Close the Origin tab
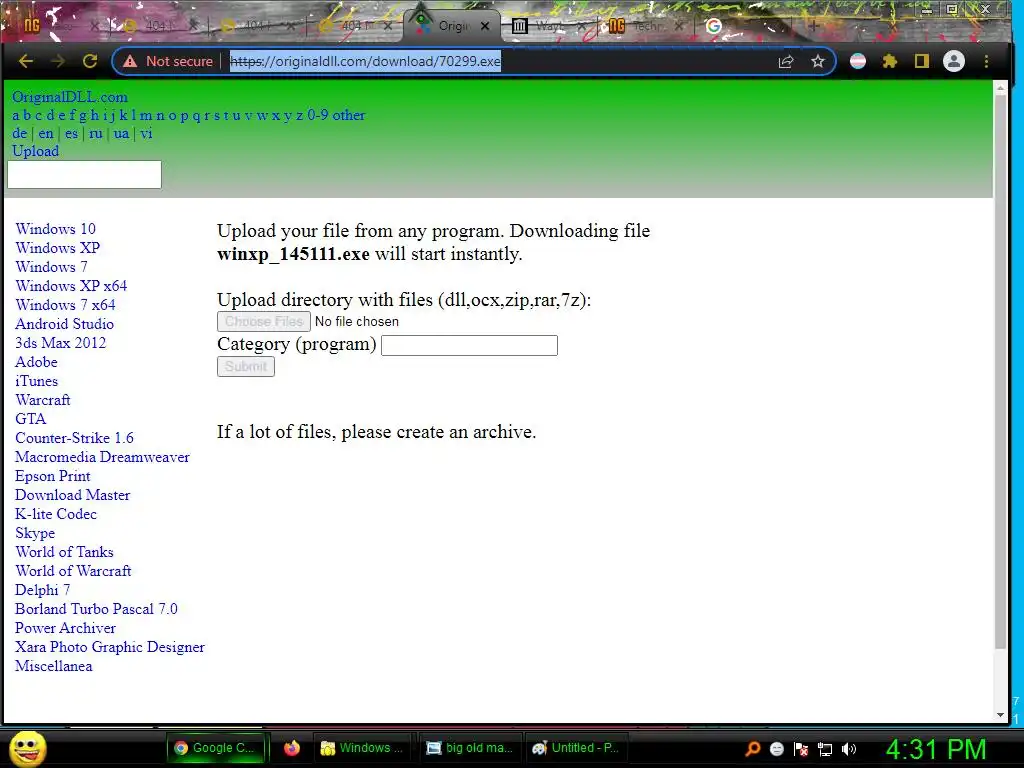The width and height of the screenshot is (1024, 768). 485,26
